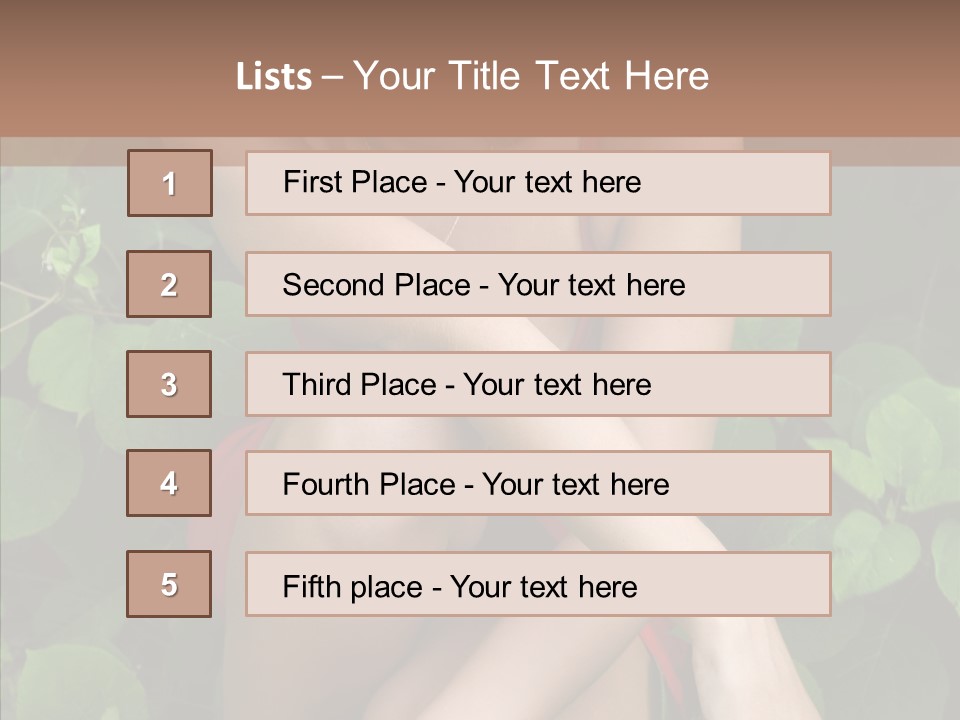This screenshot has width=960, height=720.
Task: Click the number 3 square
Action: click(169, 384)
